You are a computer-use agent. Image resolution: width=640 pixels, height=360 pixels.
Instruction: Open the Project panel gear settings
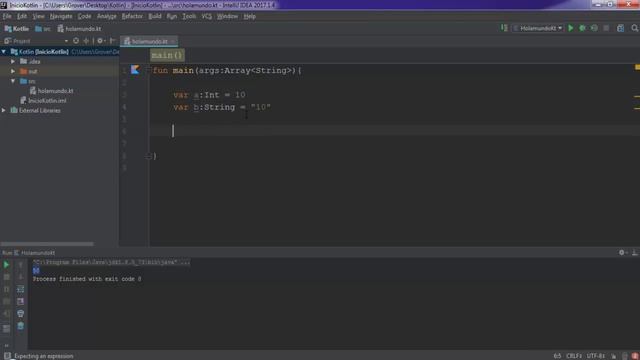tap(100, 41)
